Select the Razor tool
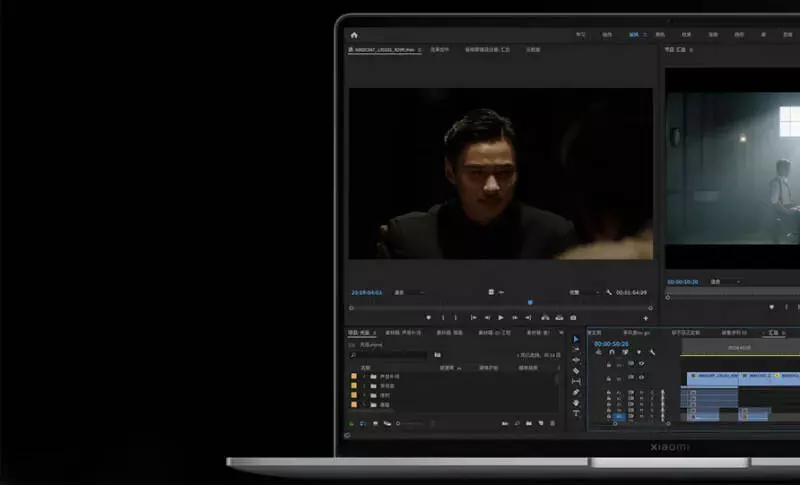Image resolution: width=800 pixels, height=485 pixels. 576,371
